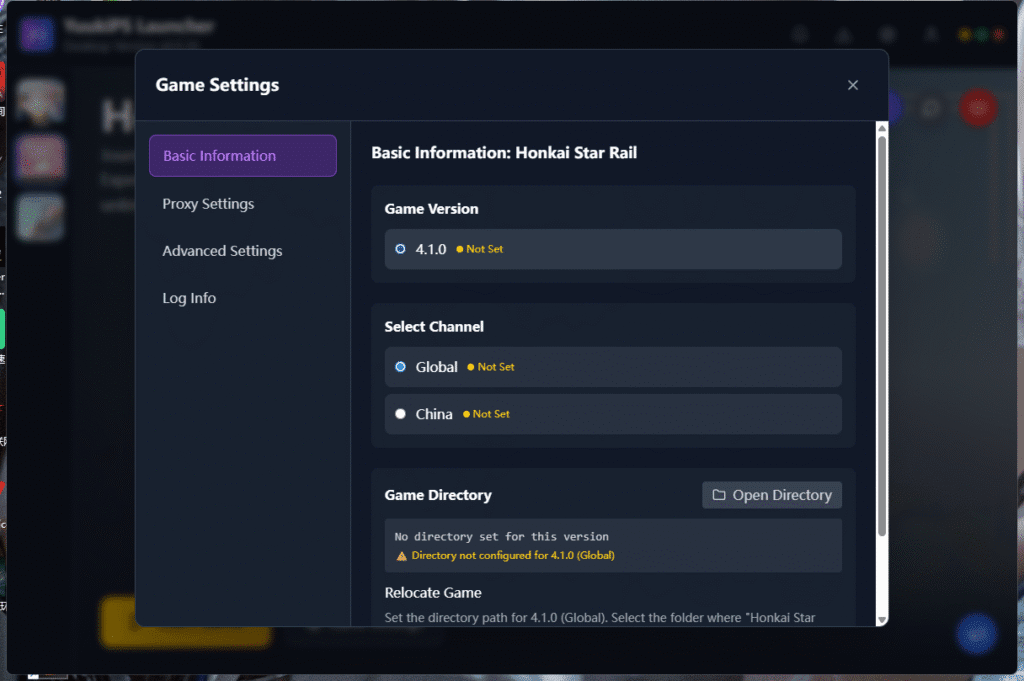Click the settings panel scrollbar thumb
Image resolution: width=1024 pixels, height=681 pixels.
[882, 336]
